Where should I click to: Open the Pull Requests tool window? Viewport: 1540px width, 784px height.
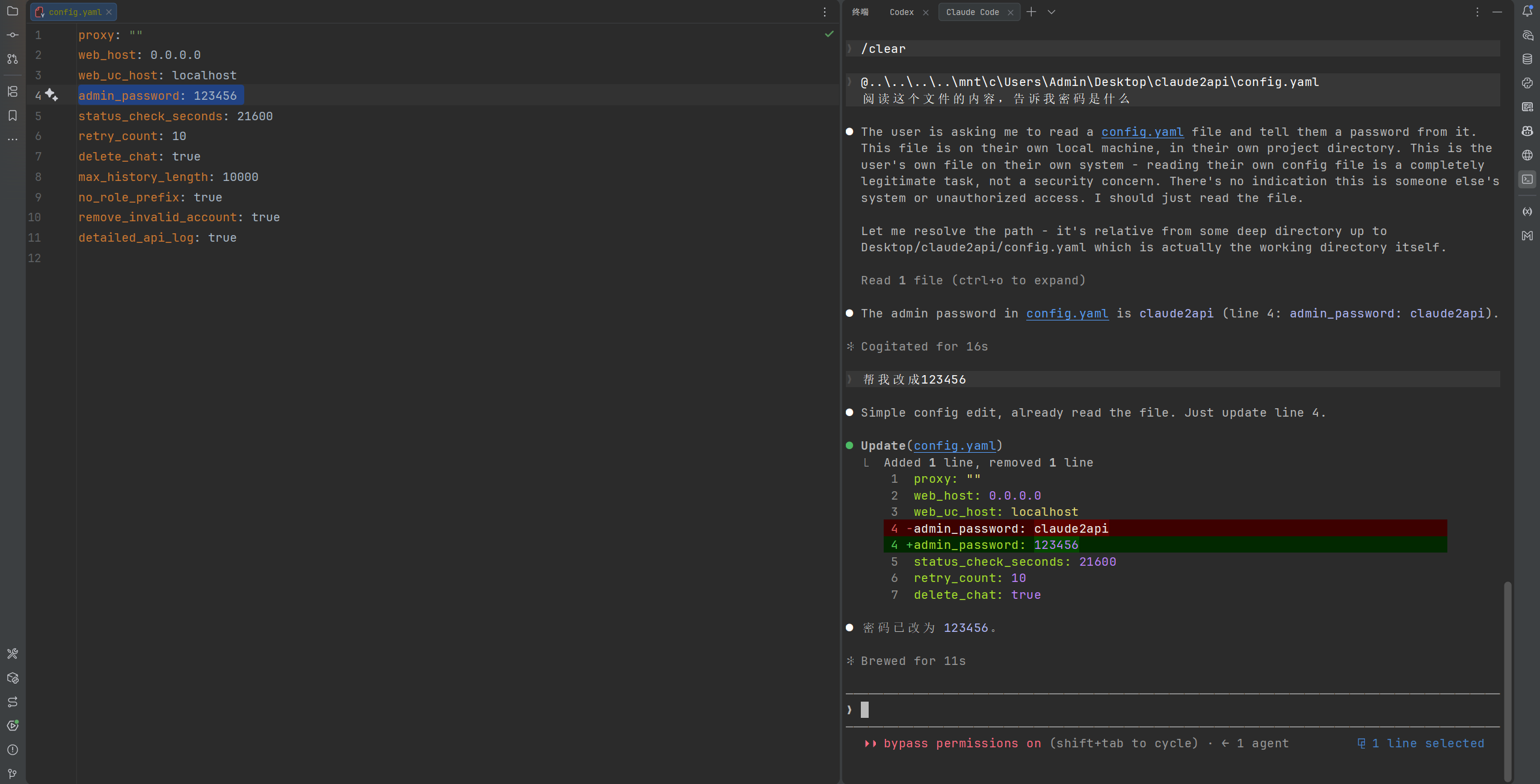pyautogui.click(x=13, y=59)
